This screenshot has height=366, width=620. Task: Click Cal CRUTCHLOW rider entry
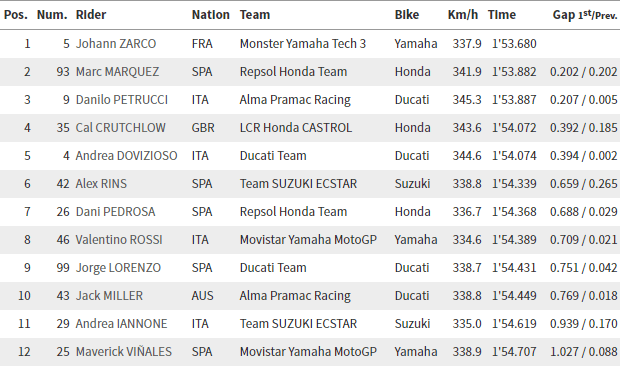coord(121,128)
